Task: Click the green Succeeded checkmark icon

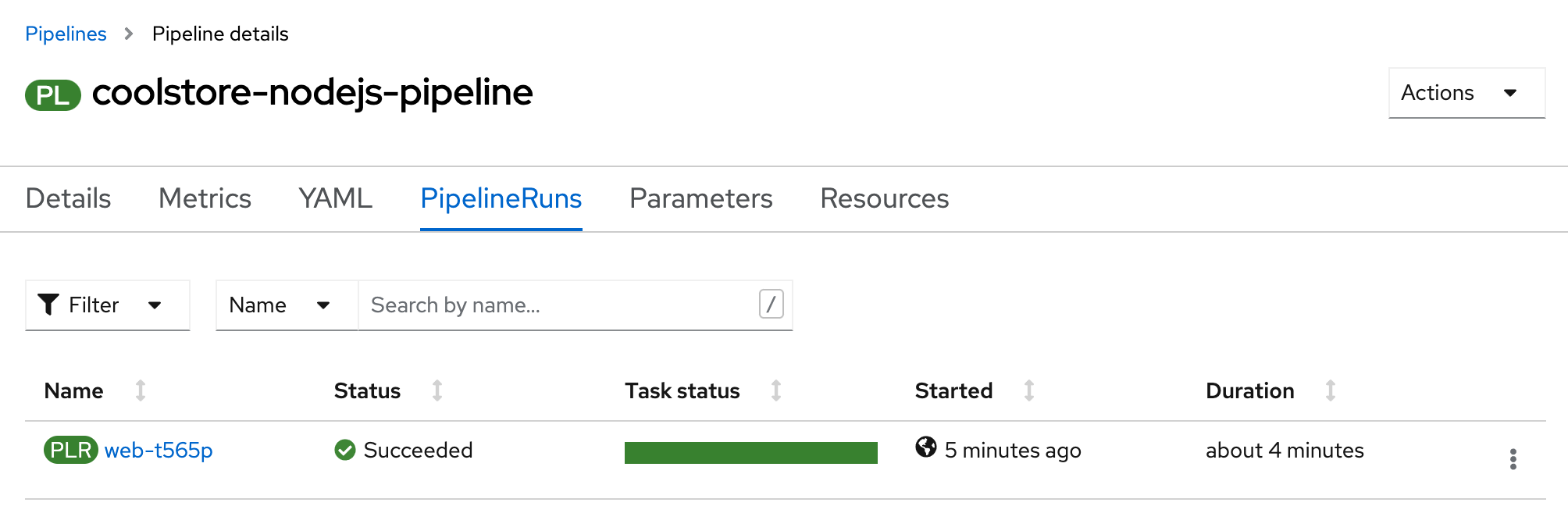Action: tap(345, 450)
